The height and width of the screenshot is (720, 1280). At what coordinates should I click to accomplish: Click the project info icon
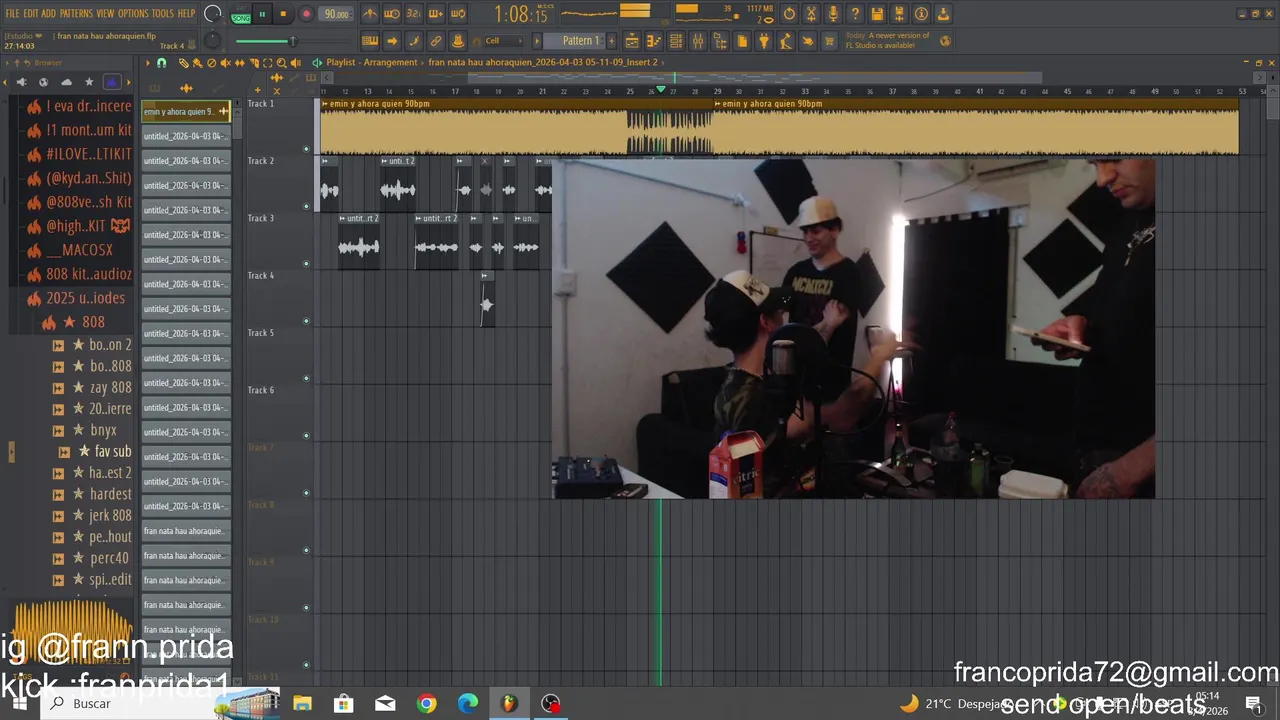coord(921,14)
